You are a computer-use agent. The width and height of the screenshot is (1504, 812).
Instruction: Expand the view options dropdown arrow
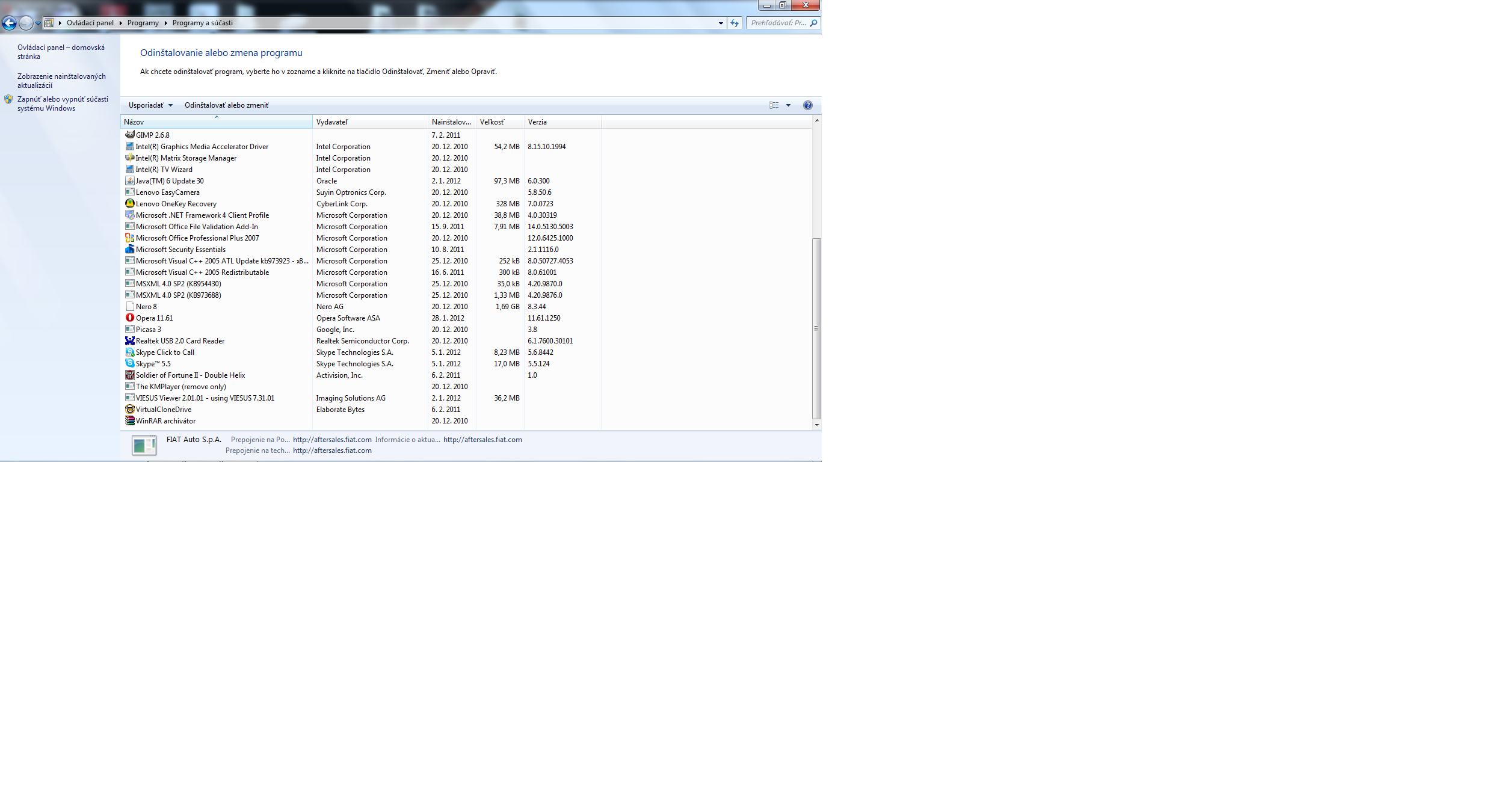click(x=788, y=105)
